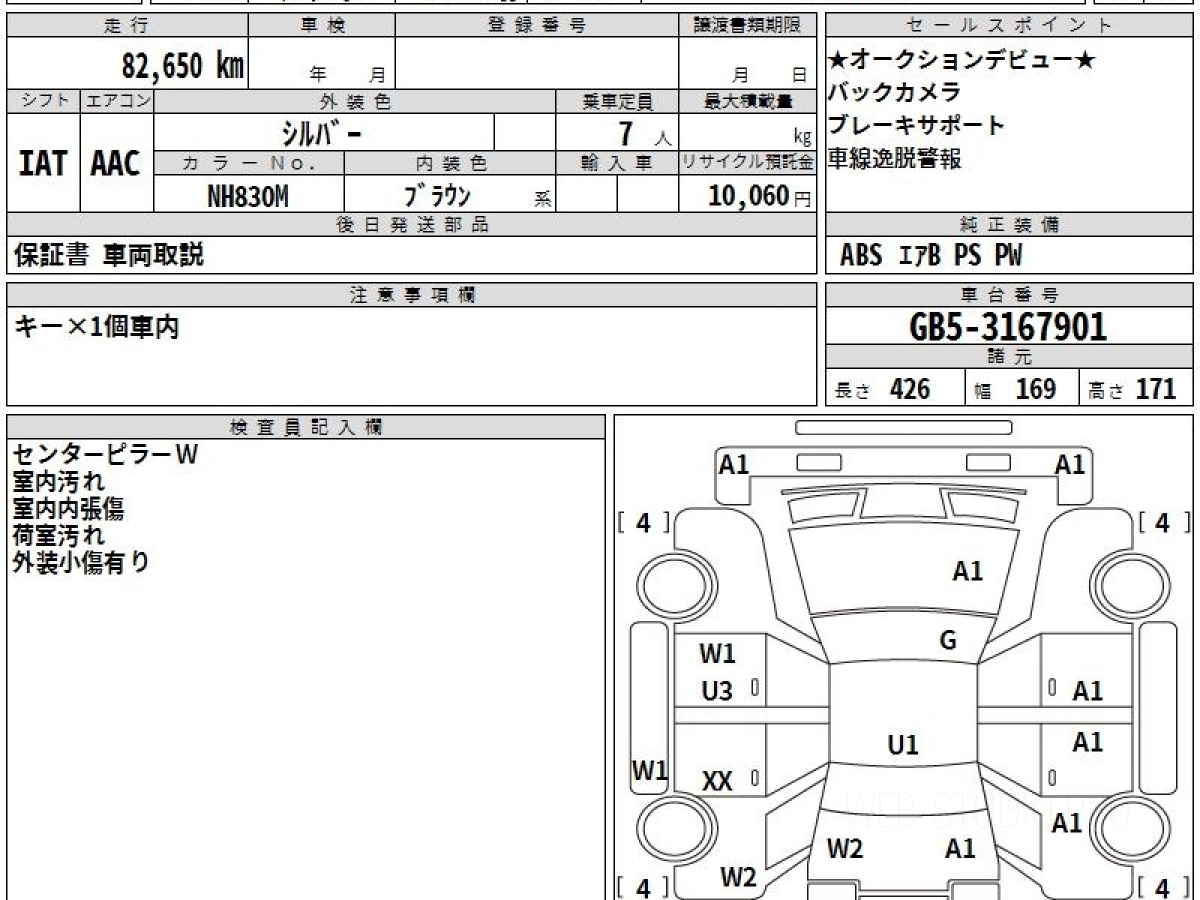Image resolution: width=1200 pixels, height=900 pixels.
Task: Click the ブレーキサポート line
Action: coord(916,126)
